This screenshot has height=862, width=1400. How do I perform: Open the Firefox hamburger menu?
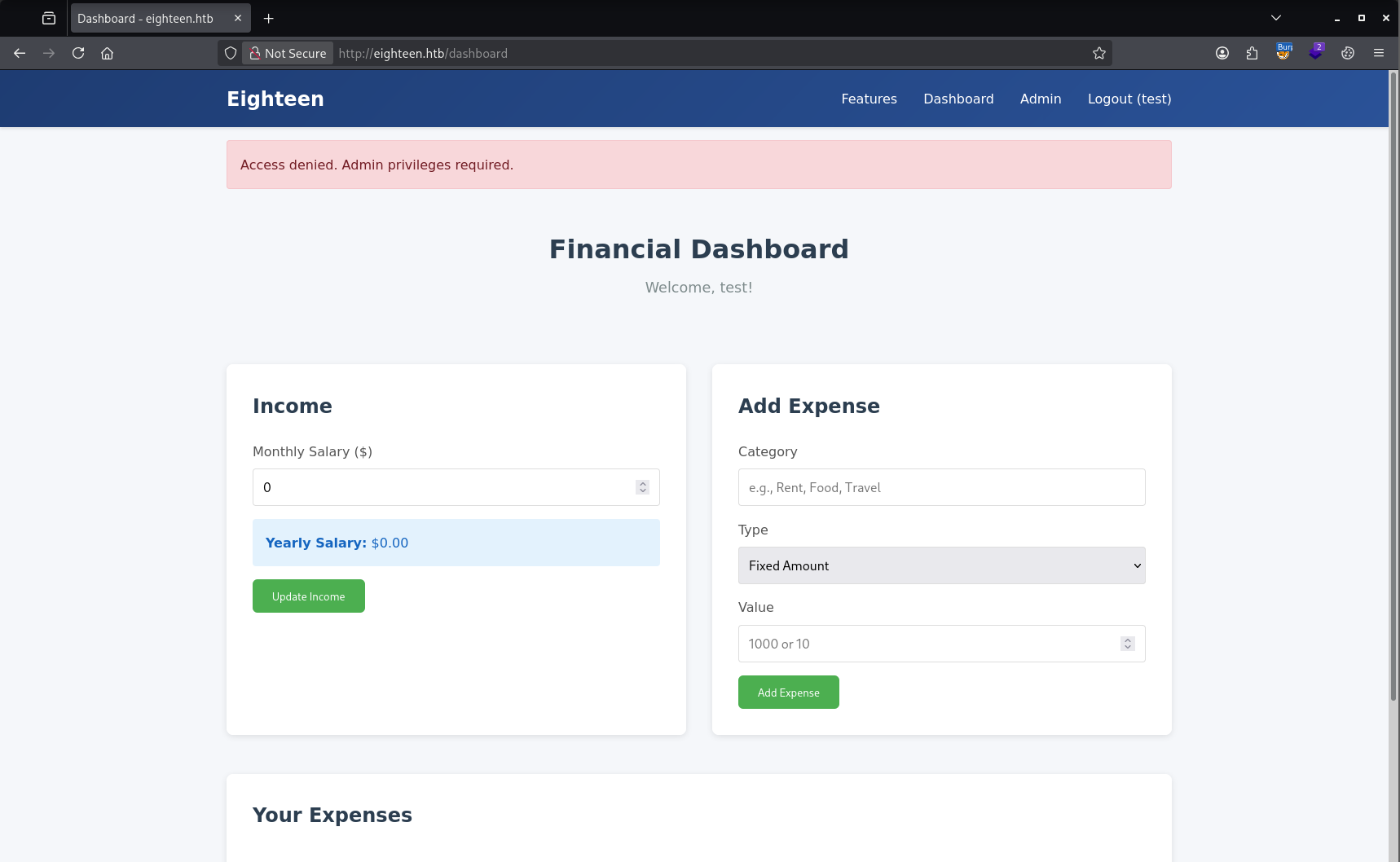click(x=1379, y=53)
